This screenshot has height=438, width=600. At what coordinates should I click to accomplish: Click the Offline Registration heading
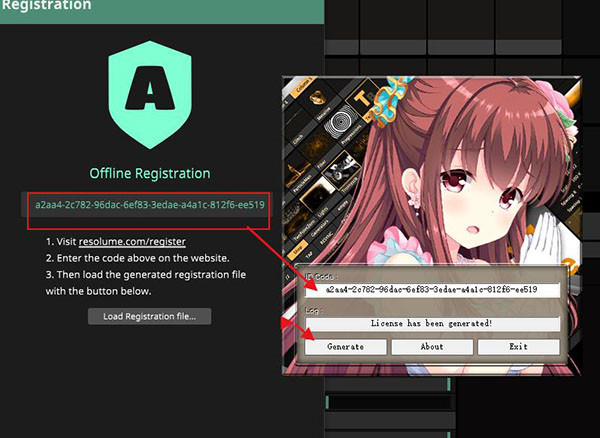(150, 173)
